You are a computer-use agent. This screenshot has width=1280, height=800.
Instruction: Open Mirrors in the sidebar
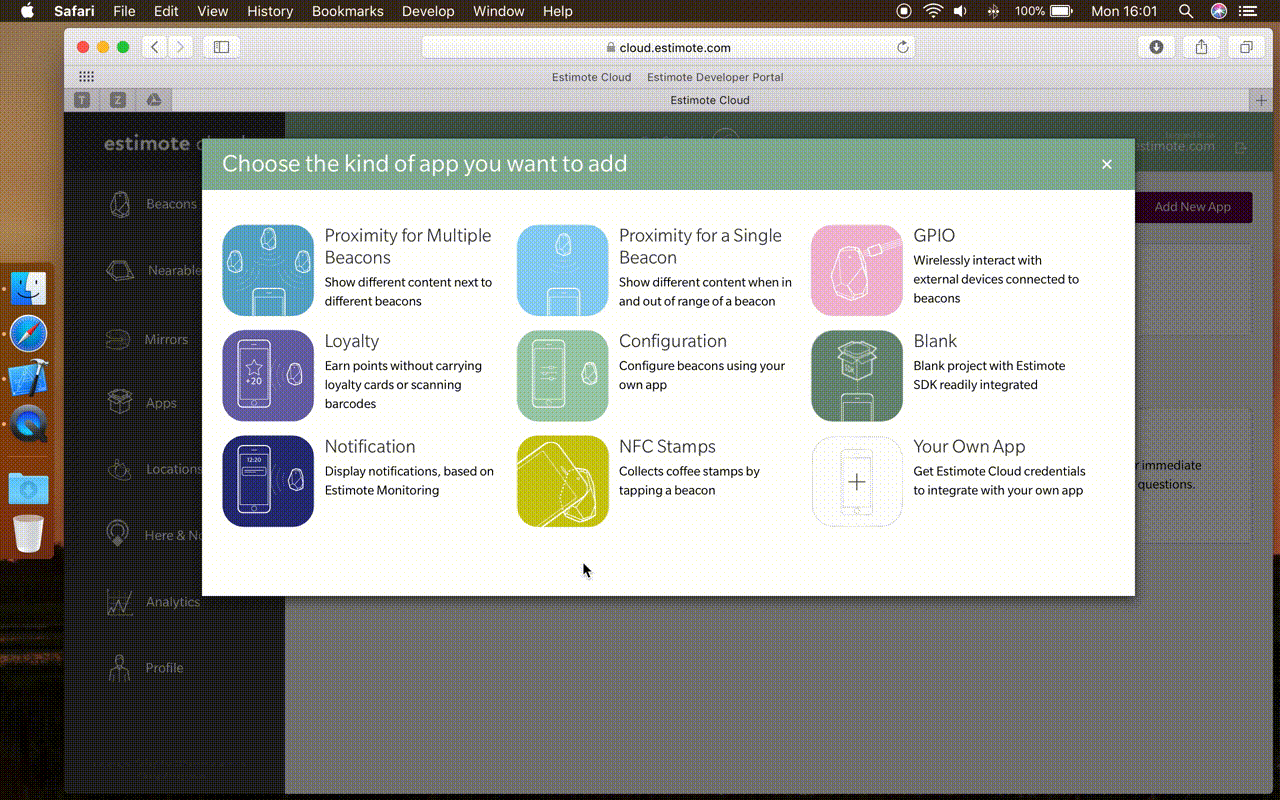pos(147,339)
